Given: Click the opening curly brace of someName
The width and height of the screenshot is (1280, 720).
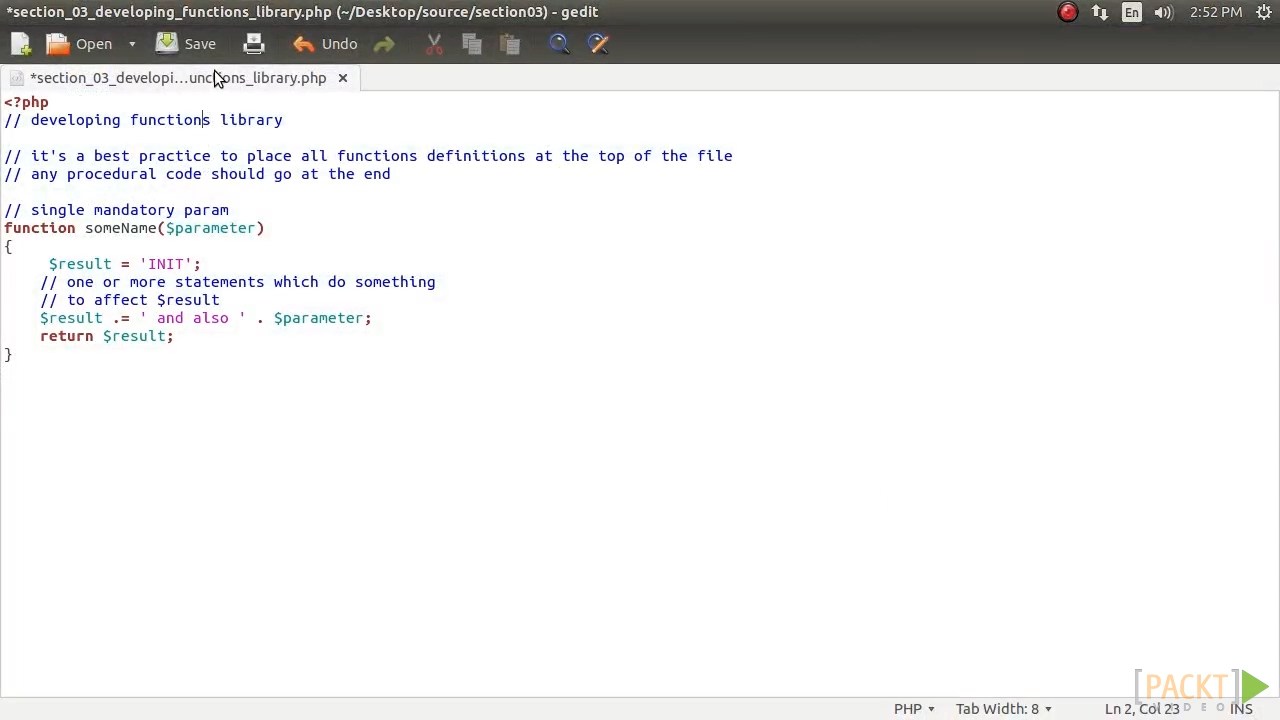Looking at the screenshot, I should coord(8,246).
